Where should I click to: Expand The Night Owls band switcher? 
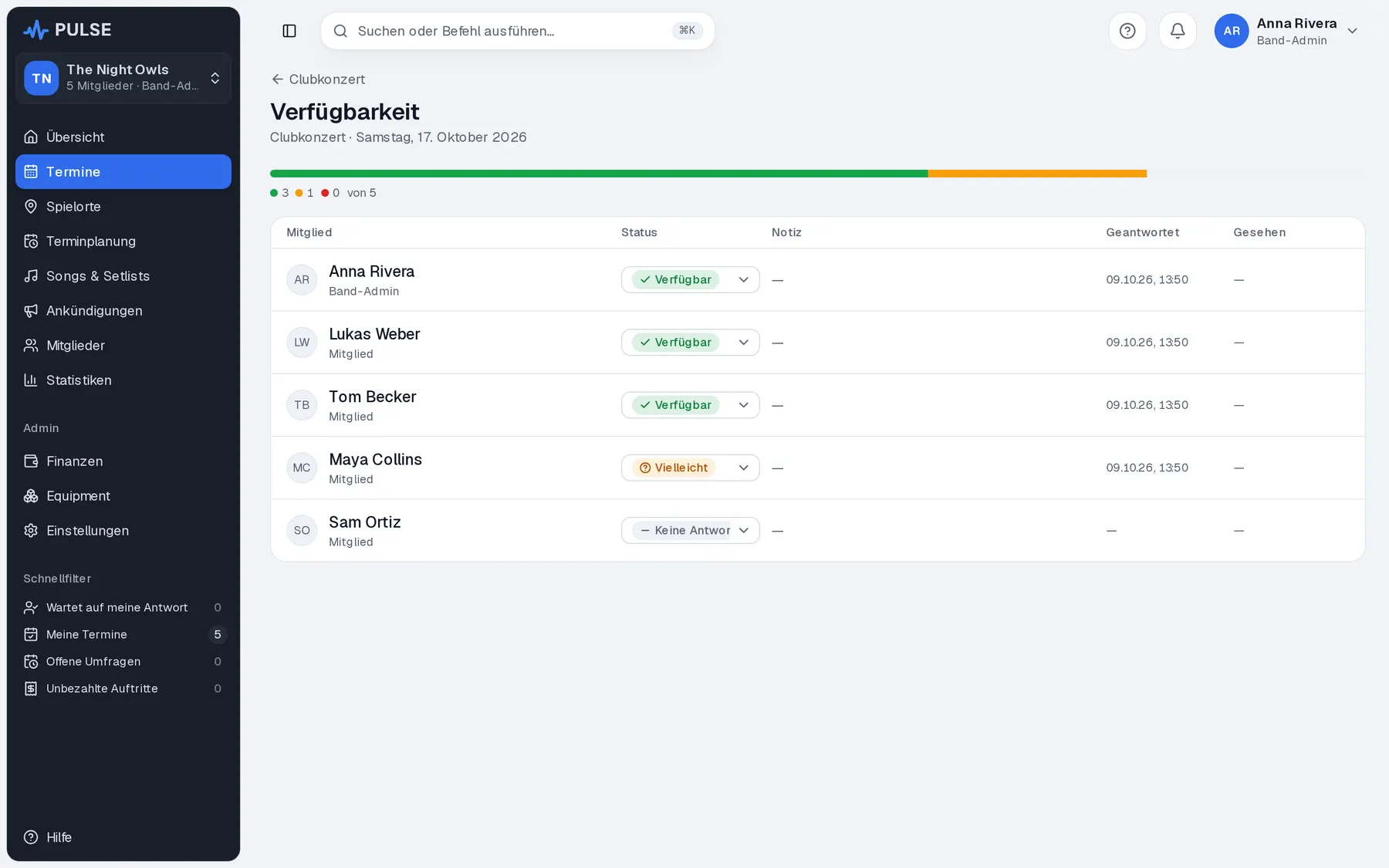(123, 78)
